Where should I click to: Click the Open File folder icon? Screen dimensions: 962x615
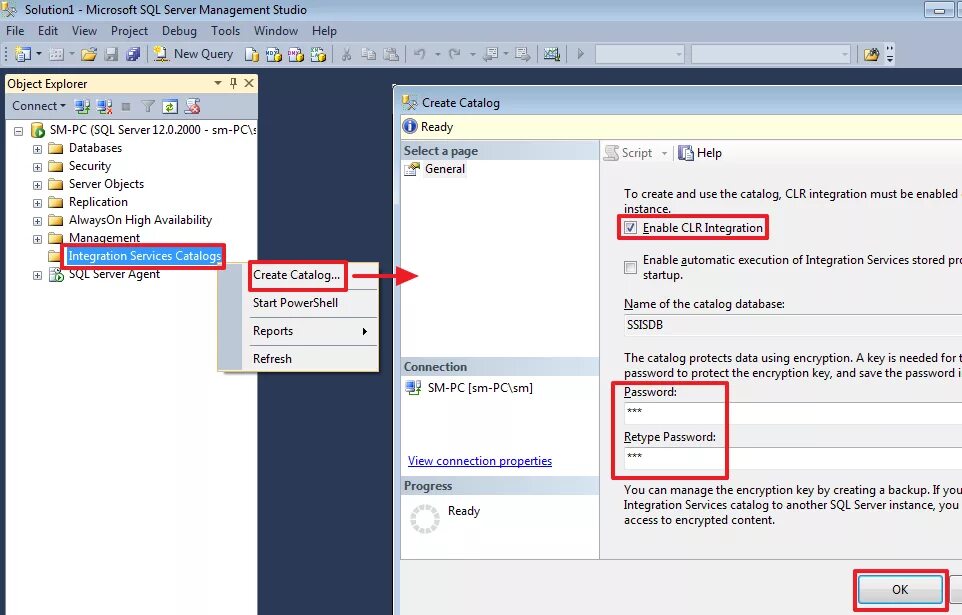(89, 54)
